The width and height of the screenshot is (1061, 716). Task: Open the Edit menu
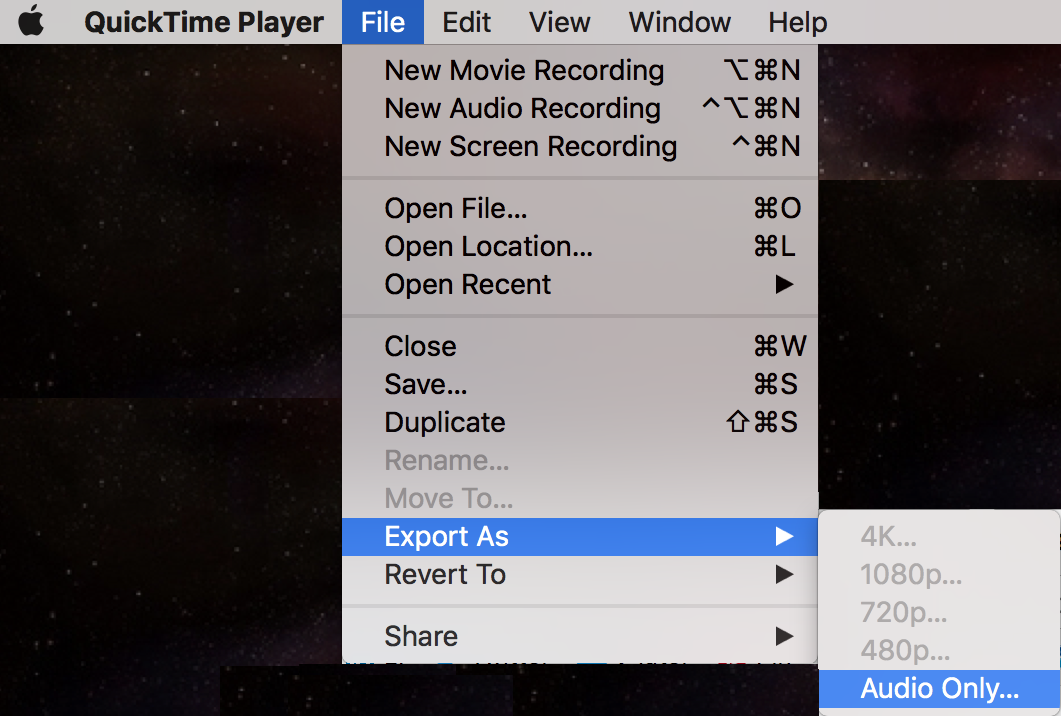466,22
